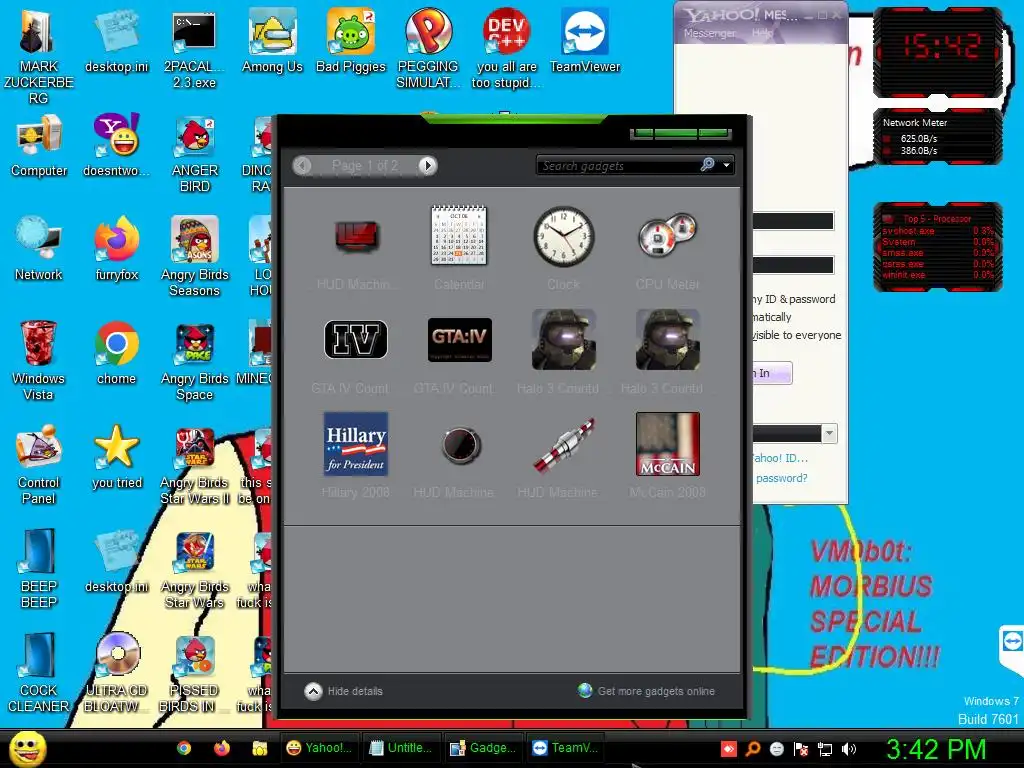Open the Windows Vista recycle bin icon
This screenshot has height=768, width=1024.
pyautogui.click(x=39, y=361)
